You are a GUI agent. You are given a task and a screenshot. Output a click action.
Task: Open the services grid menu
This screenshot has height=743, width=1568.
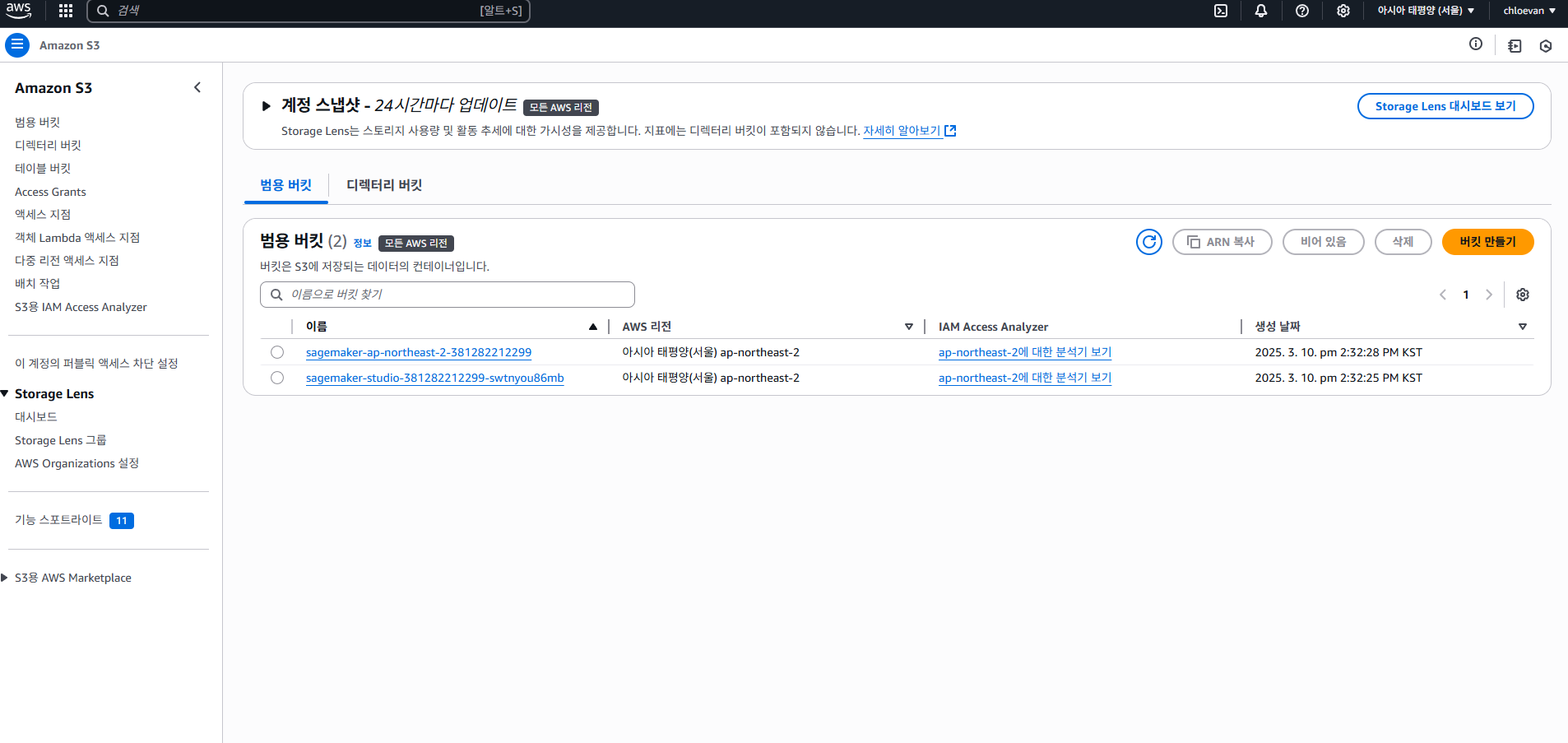pyautogui.click(x=66, y=11)
